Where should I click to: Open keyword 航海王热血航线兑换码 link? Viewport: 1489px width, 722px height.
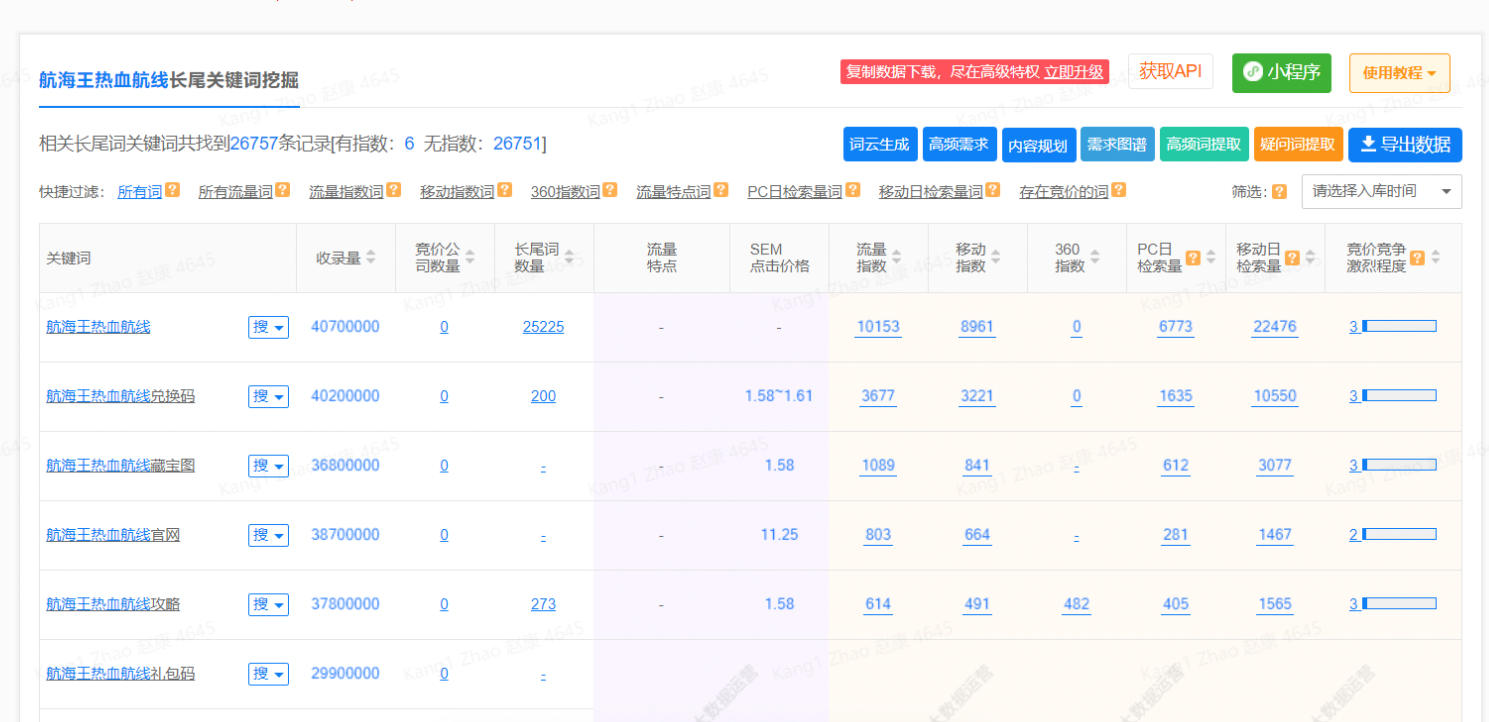tap(120, 396)
